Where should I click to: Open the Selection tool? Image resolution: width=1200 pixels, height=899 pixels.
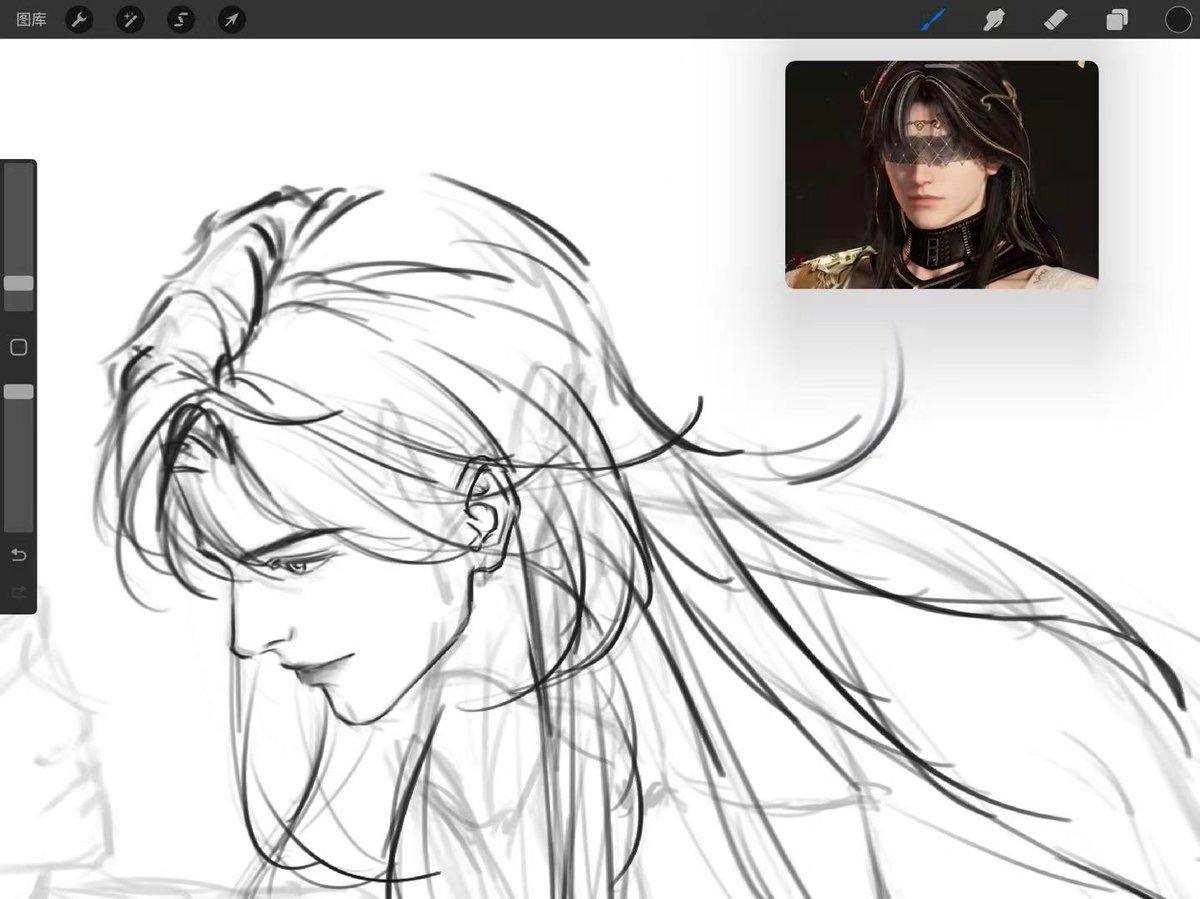181,19
